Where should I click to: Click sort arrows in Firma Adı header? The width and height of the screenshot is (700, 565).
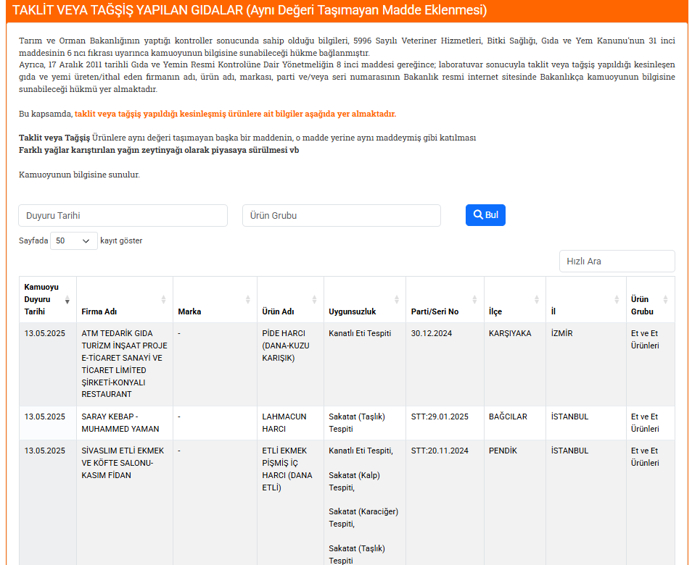click(x=163, y=299)
